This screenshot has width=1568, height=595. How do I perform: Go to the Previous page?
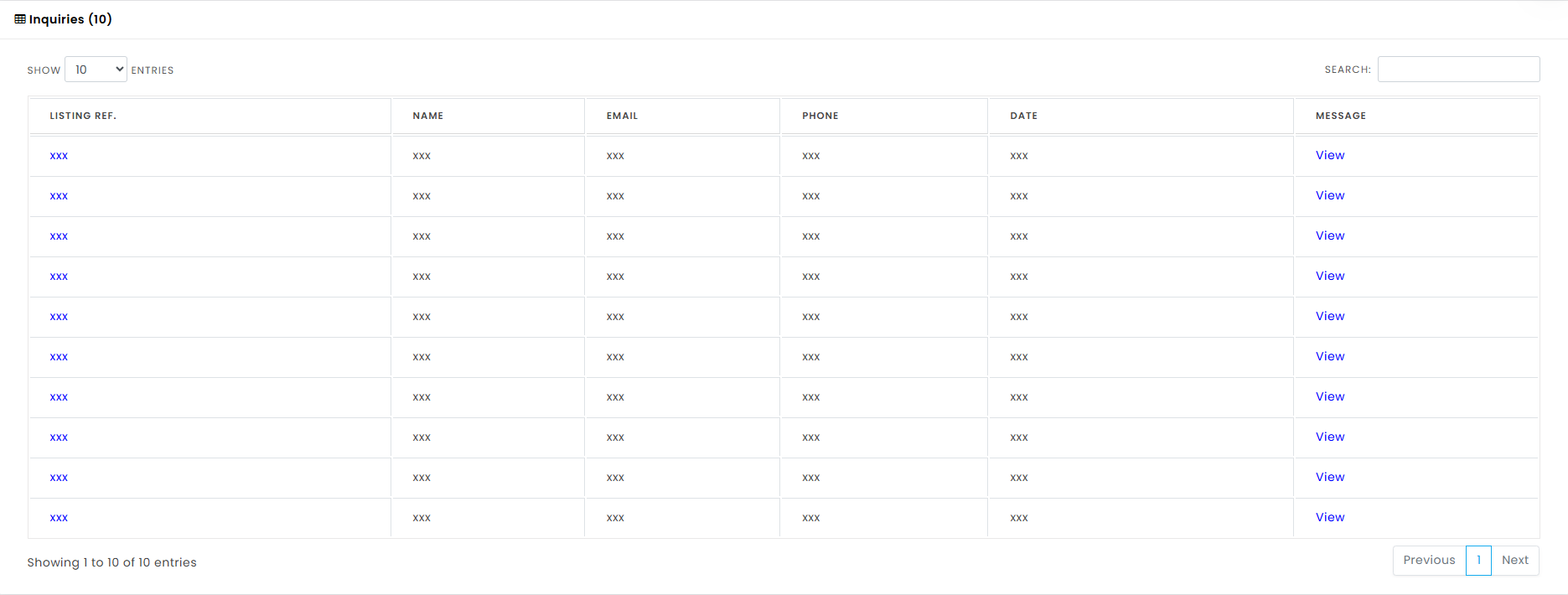1429,561
